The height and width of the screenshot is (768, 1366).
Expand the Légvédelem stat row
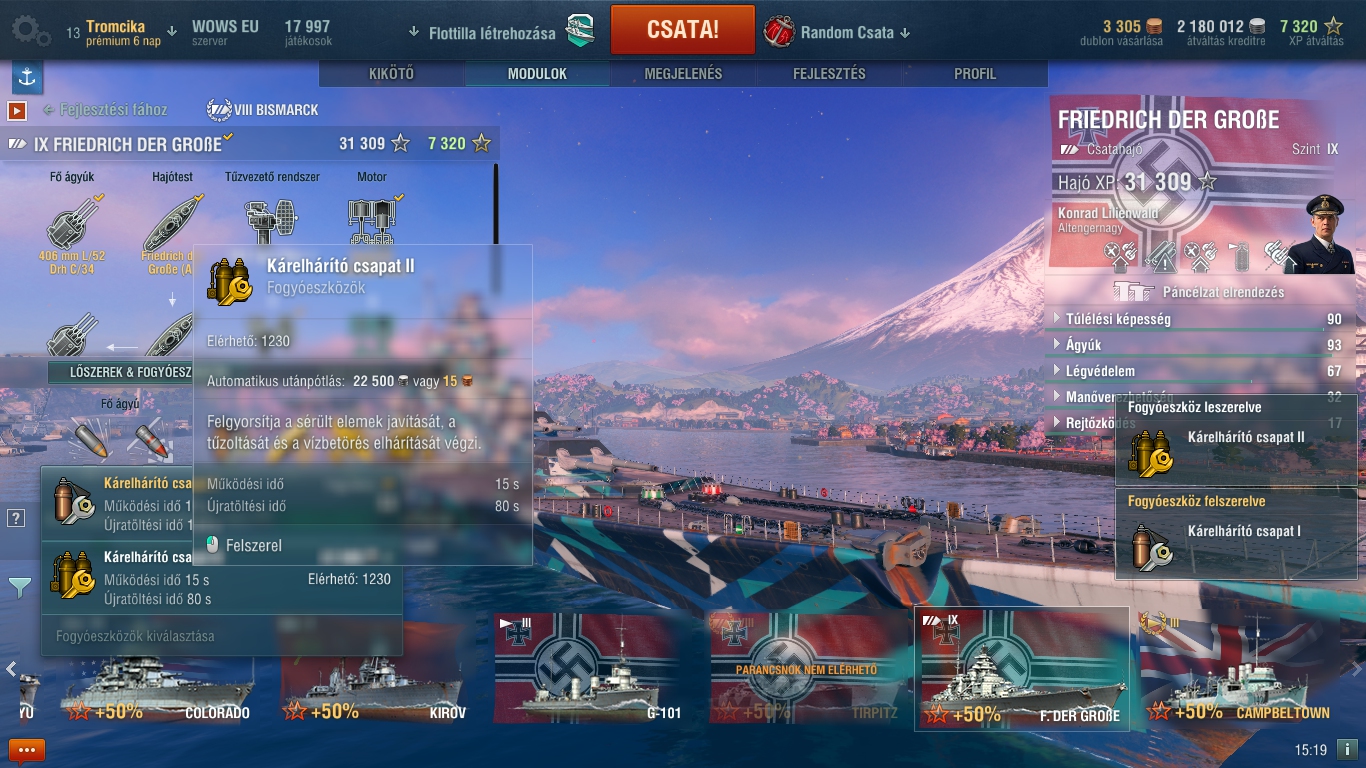coord(1200,371)
